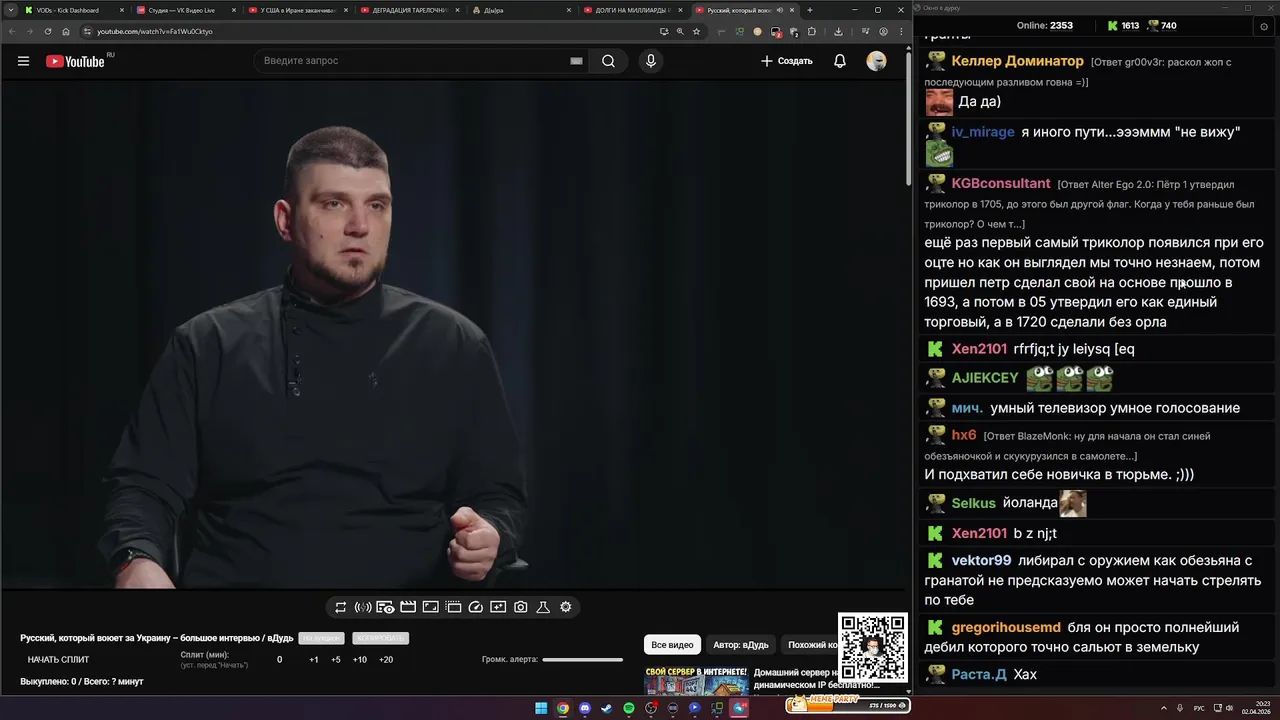Click chat username AJIEKCEY
Viewport: 1280px width, 720px height.
[x=985, y=378]
